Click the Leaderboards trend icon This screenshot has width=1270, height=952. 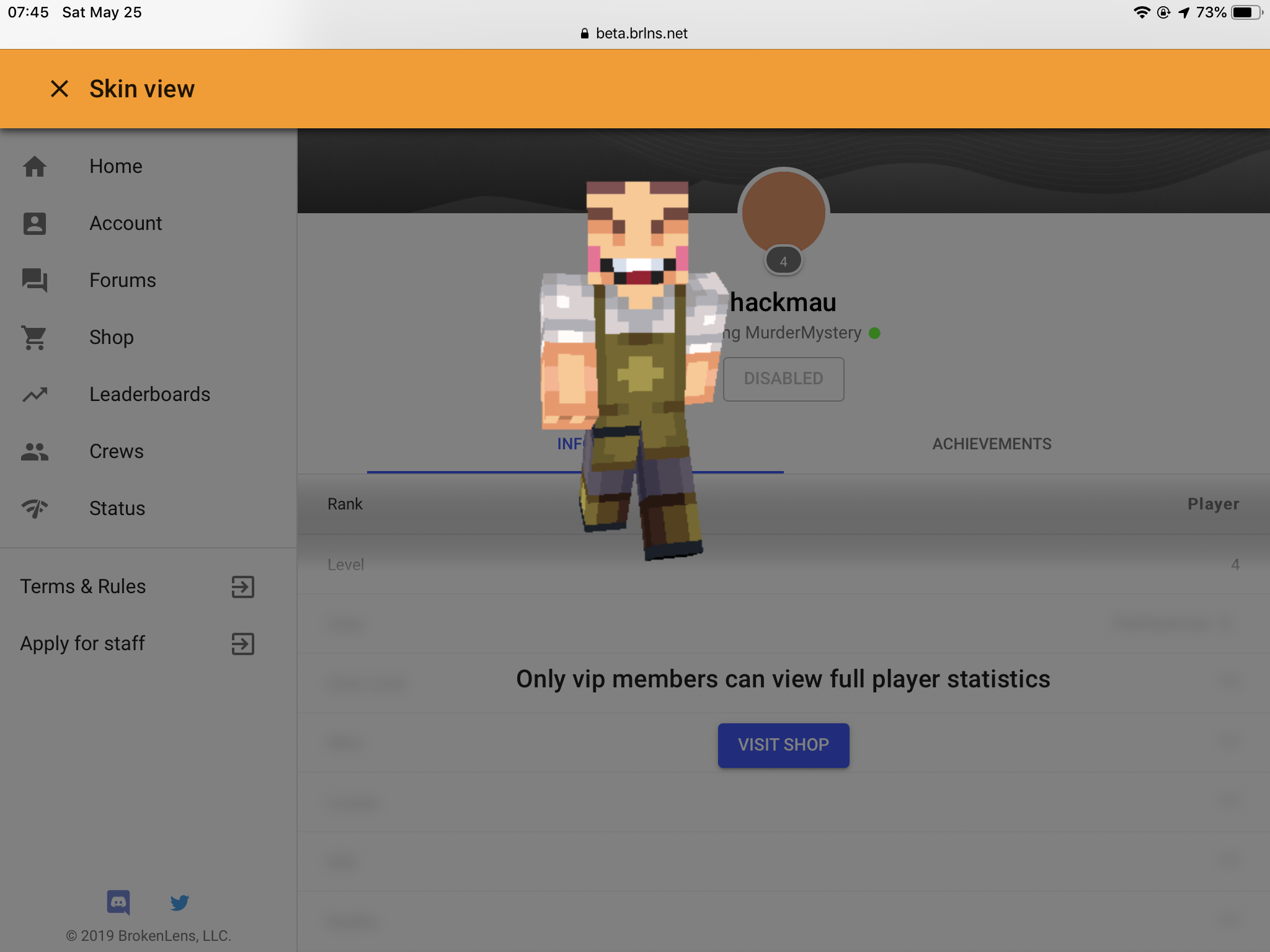click(35, 394)
